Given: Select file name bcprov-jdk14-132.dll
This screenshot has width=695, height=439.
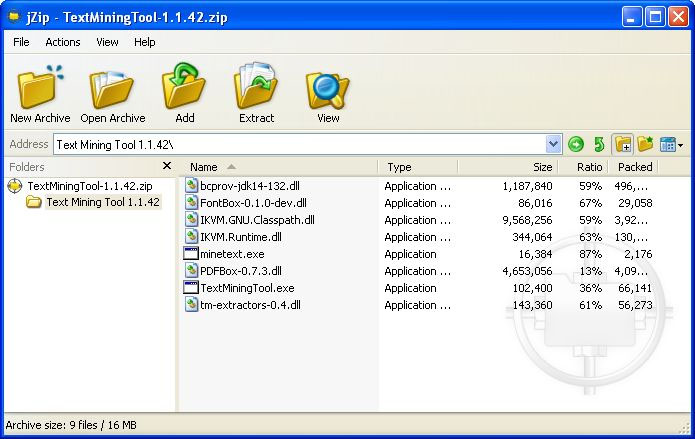Looking at the screenshot, I should coord(250,186).
